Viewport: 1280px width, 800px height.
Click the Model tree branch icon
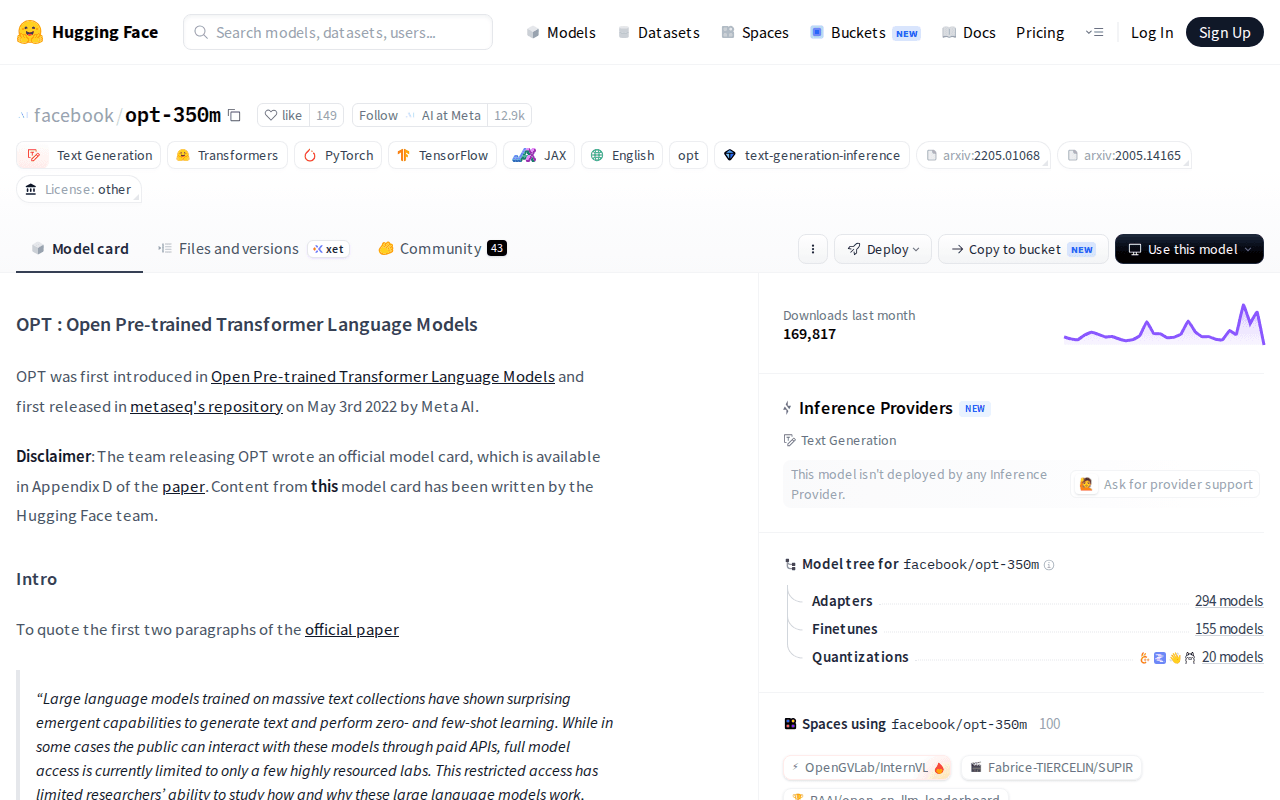[x=790, y=565]
